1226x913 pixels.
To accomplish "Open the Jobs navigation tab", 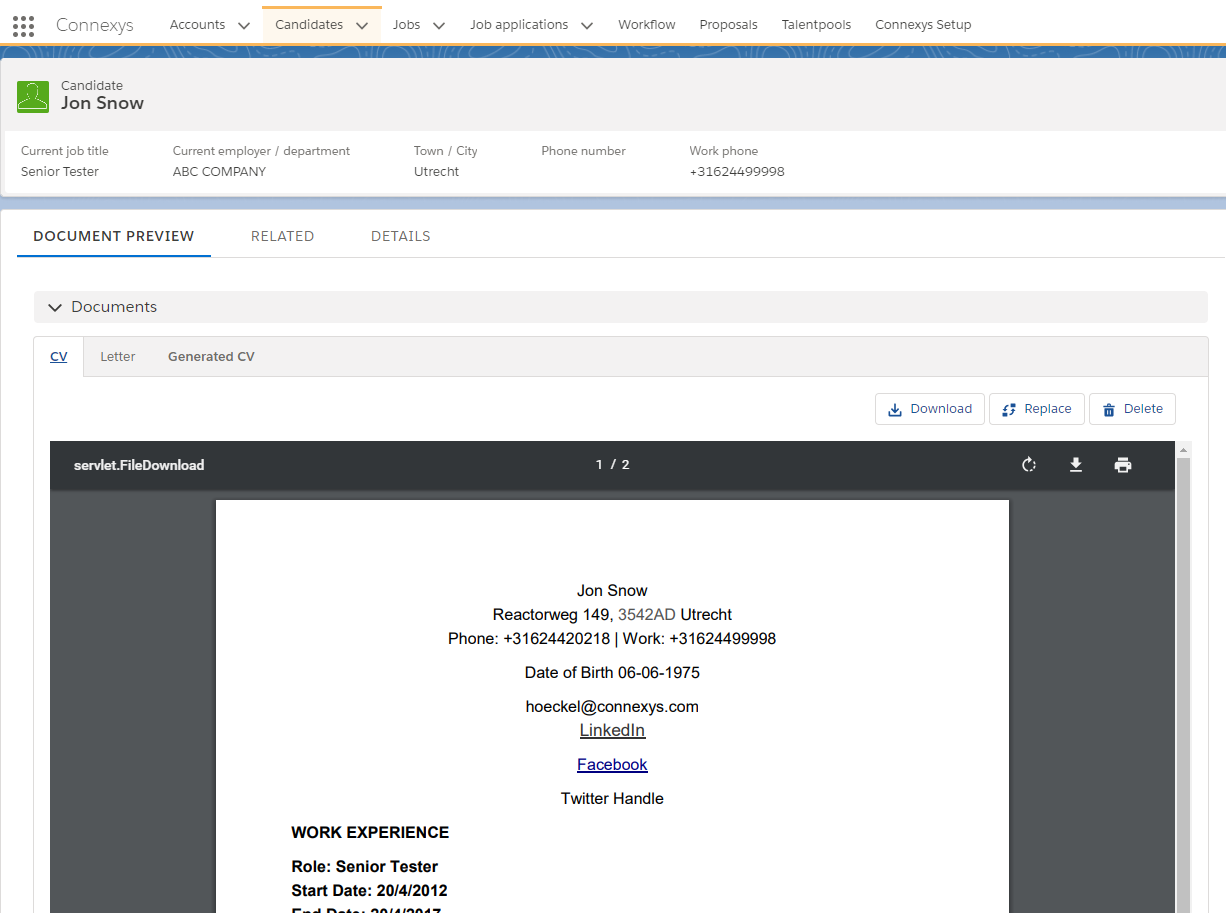I will point(407,25).
